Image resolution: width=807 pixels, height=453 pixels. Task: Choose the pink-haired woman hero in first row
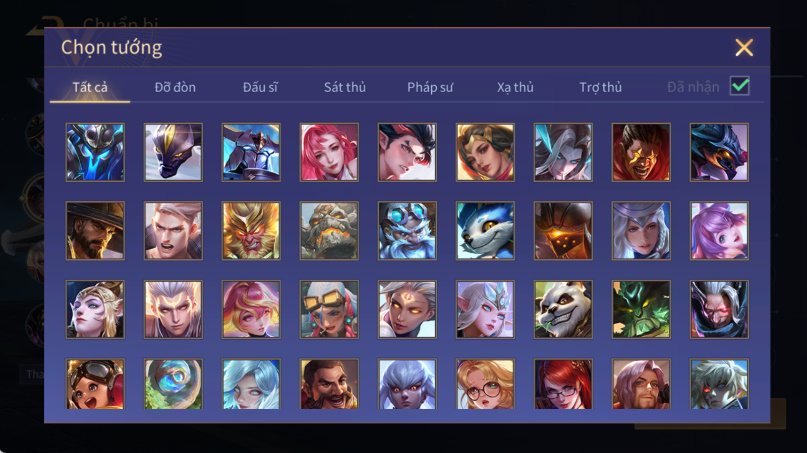click(329, 152)
